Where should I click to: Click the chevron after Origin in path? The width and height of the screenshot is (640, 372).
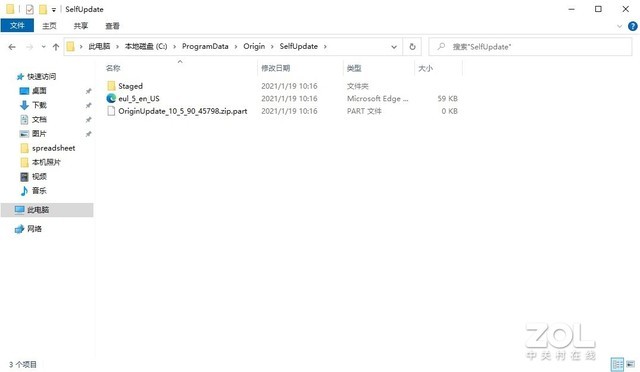[x=272, y=47]
